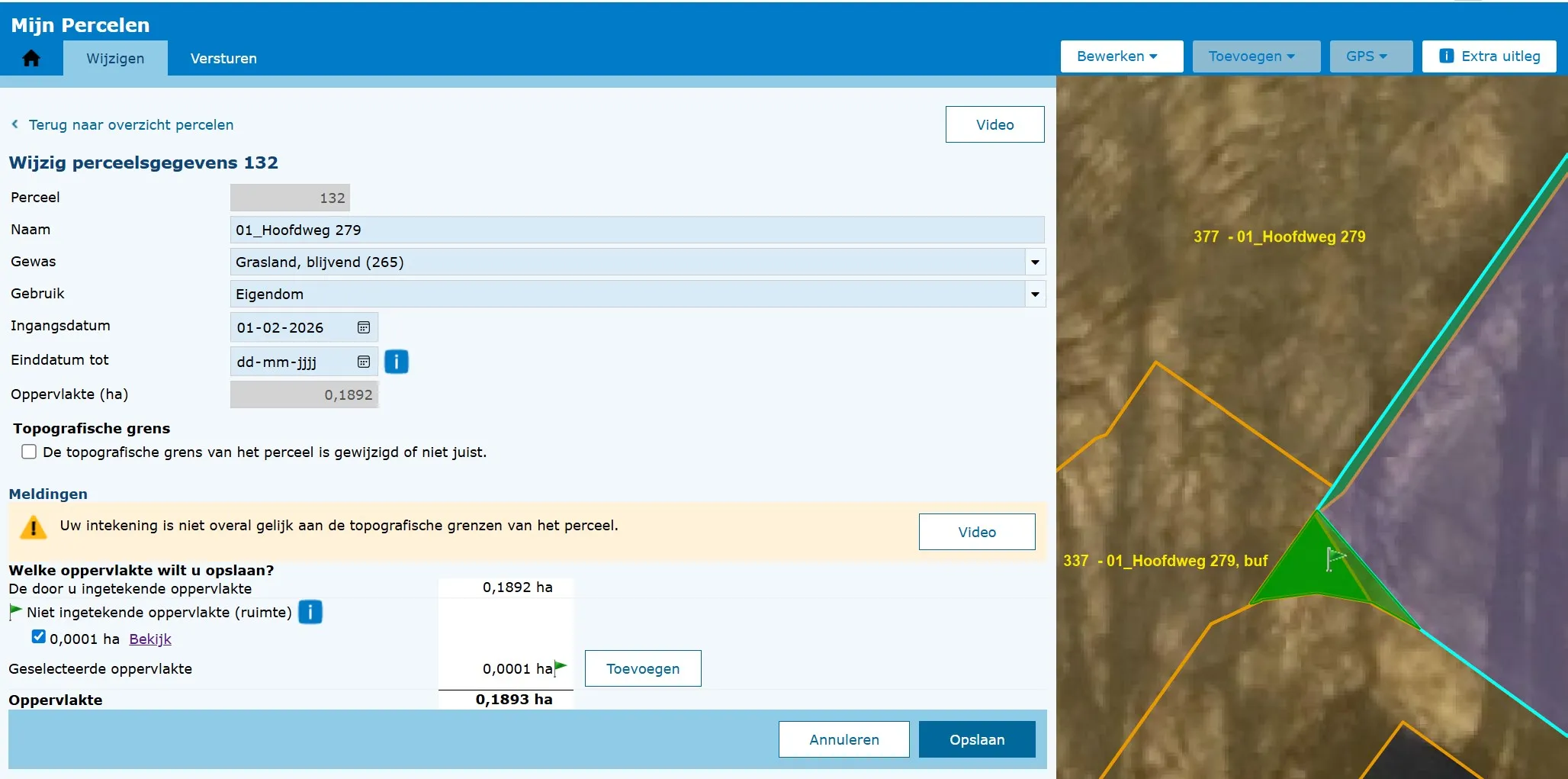Click the Mijn Percelen title
Viewport: 1568px width, 779px height.
[80, 25]
